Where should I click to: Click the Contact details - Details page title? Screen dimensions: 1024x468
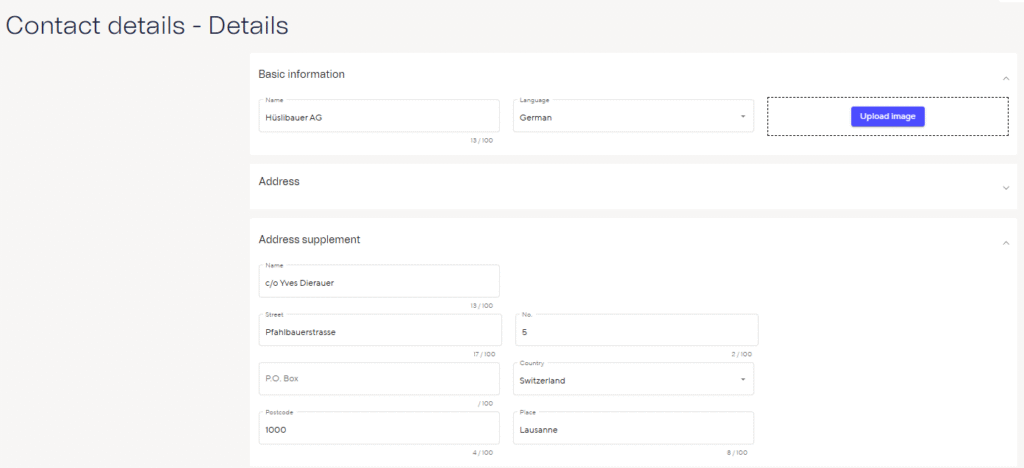point(148,26)
